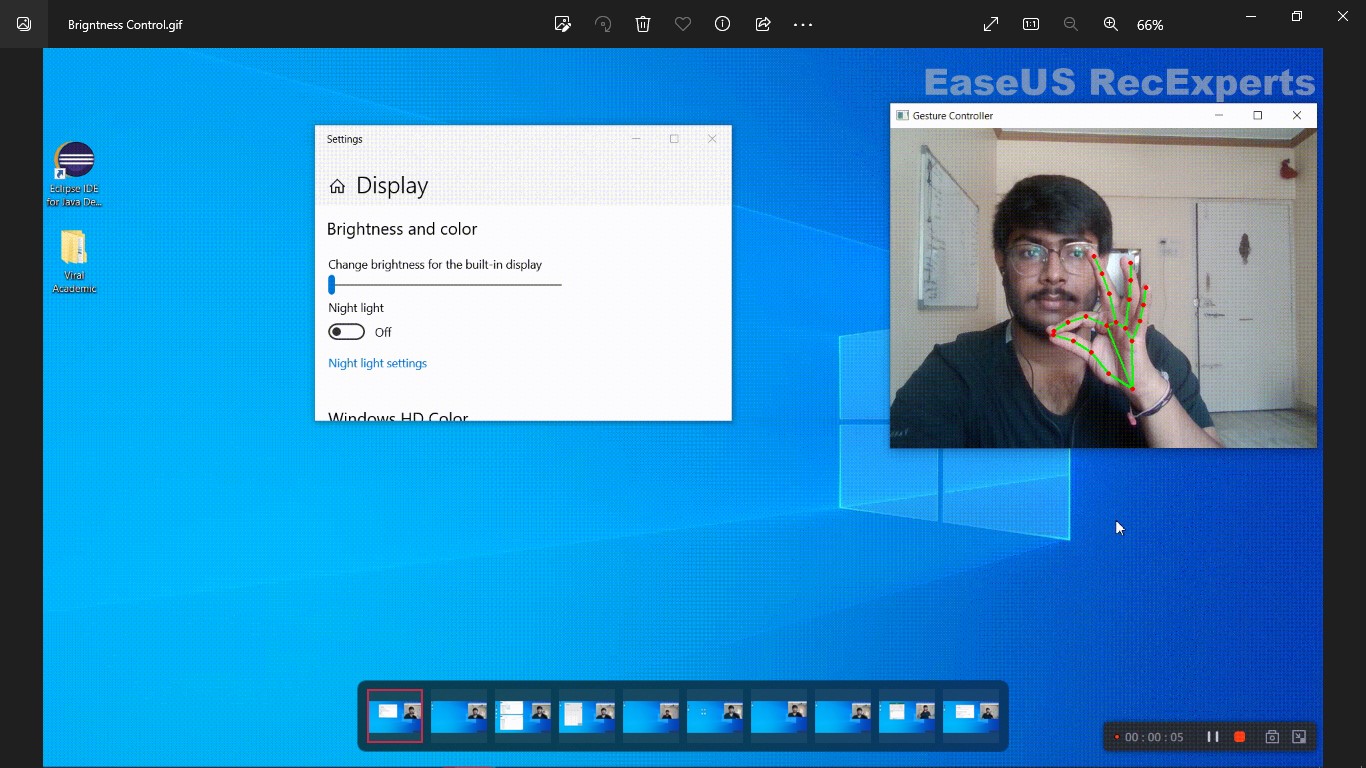The height and width of the screenshot is (768, 1366).
Task: Click the Rotate icon in toolbar
Action: pyautogui.click(x=603, y=24)
